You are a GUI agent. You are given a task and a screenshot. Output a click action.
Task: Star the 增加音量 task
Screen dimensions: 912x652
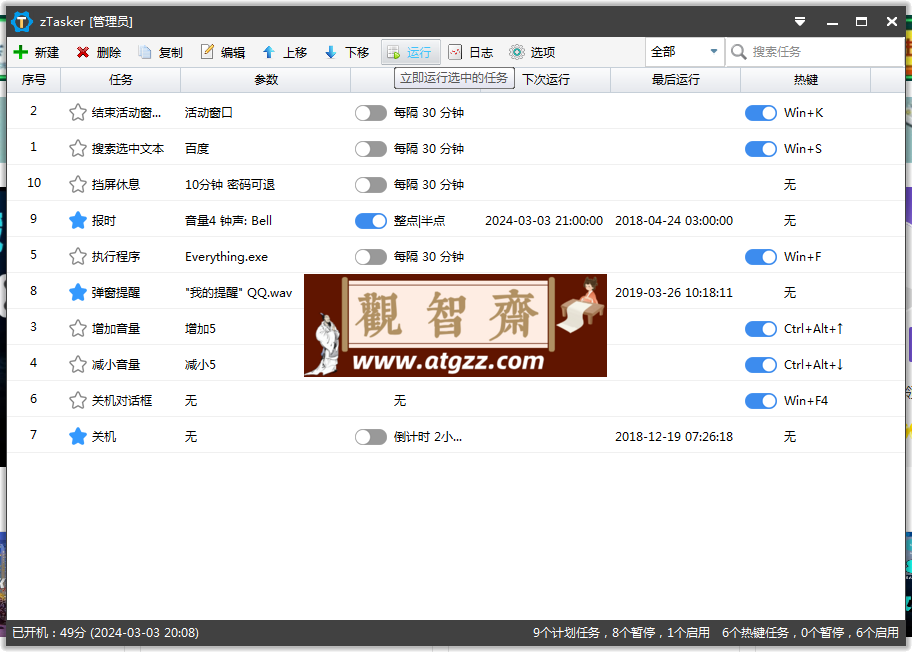(x=77, y=329)
